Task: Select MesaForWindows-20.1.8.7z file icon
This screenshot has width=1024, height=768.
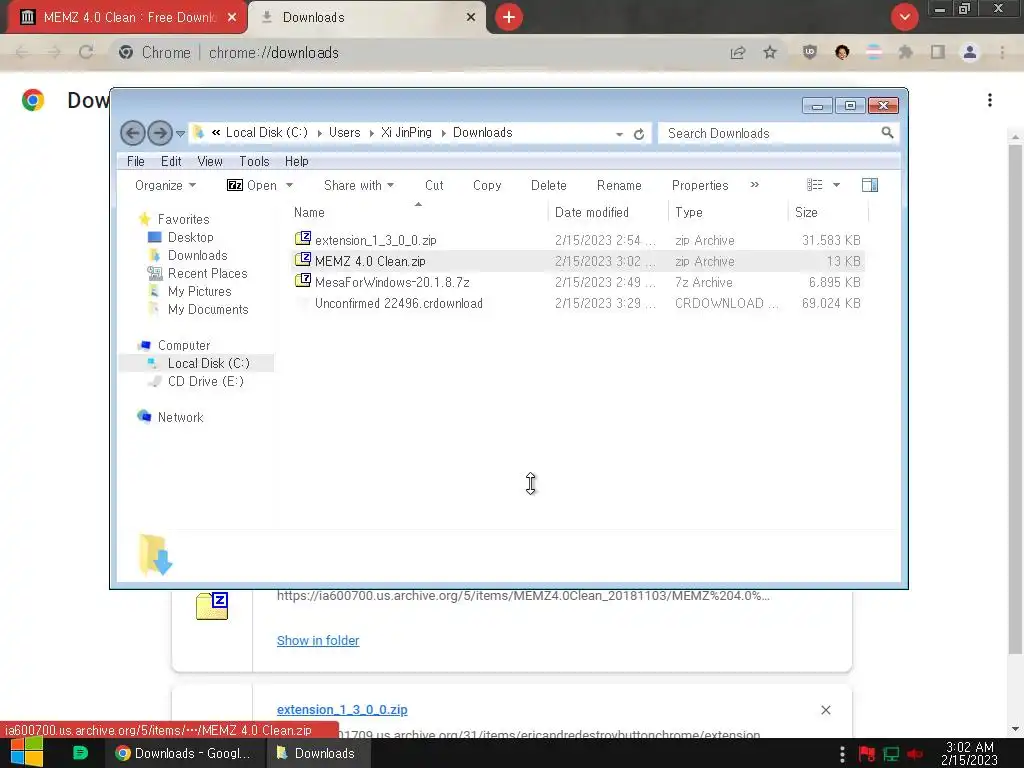Action: click(302, 281)
